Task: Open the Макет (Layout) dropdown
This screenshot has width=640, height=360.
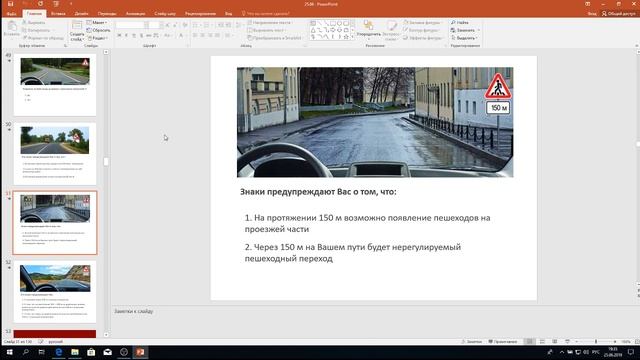Action: [97, 22]
